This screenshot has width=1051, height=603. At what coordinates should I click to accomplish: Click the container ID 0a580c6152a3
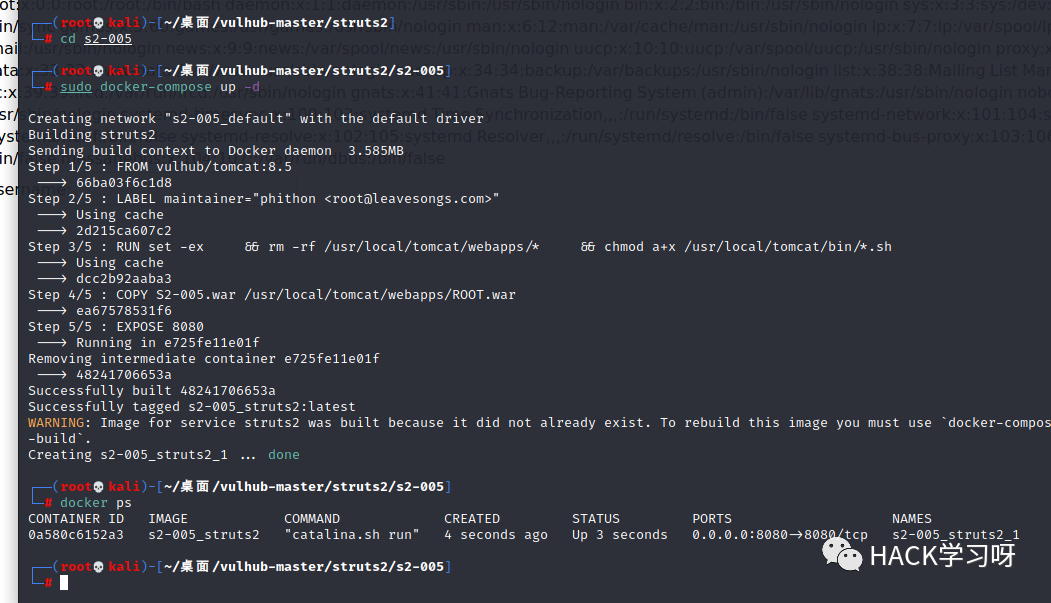click(76, 535)
